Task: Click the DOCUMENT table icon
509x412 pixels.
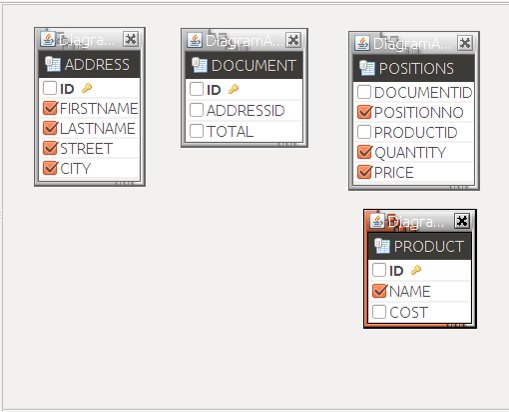Action: pos(199,65)
